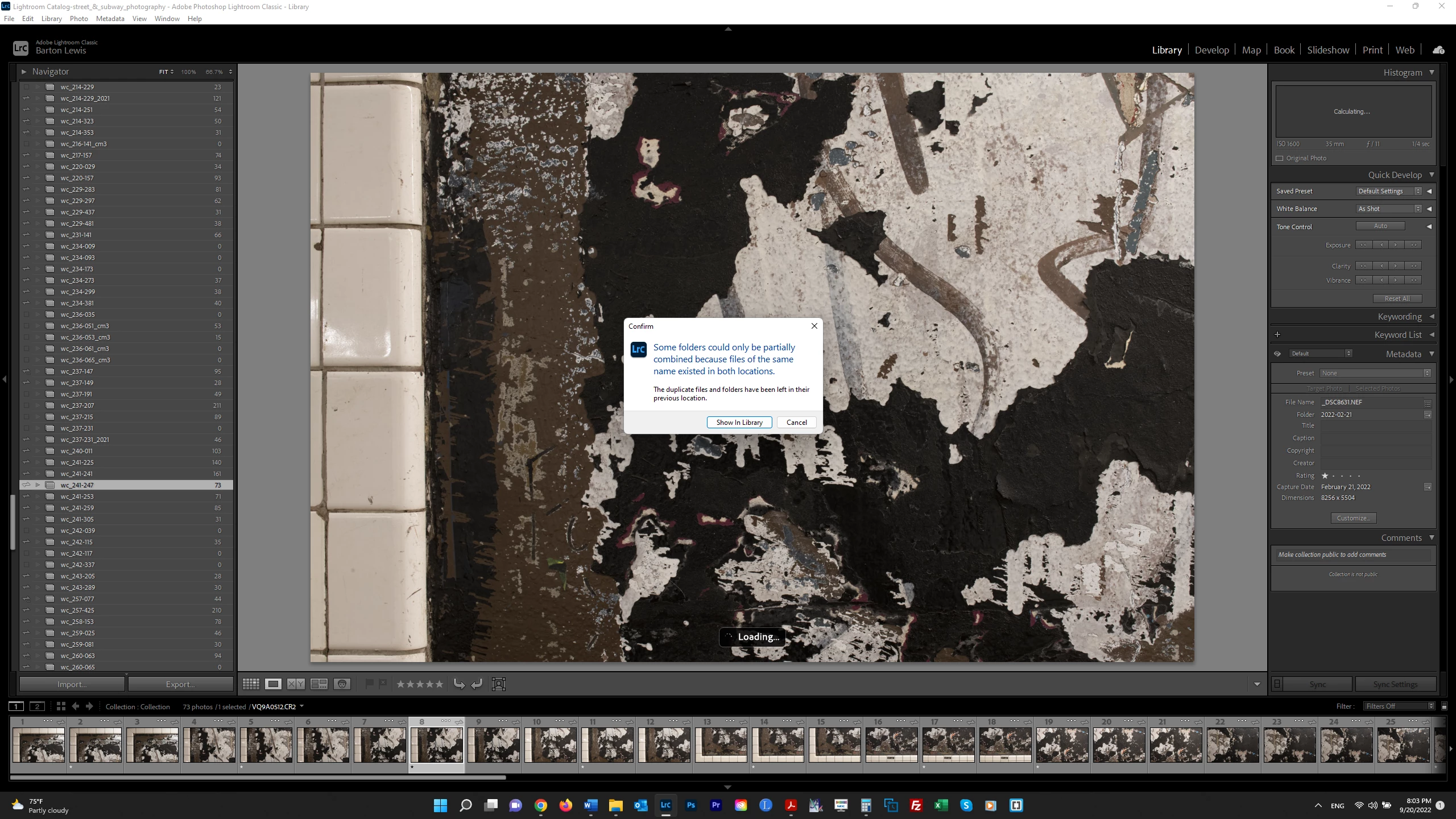Viewport: 1456px width, 819px height.
Task: Switch to the Develop module
Action: 1211,50
